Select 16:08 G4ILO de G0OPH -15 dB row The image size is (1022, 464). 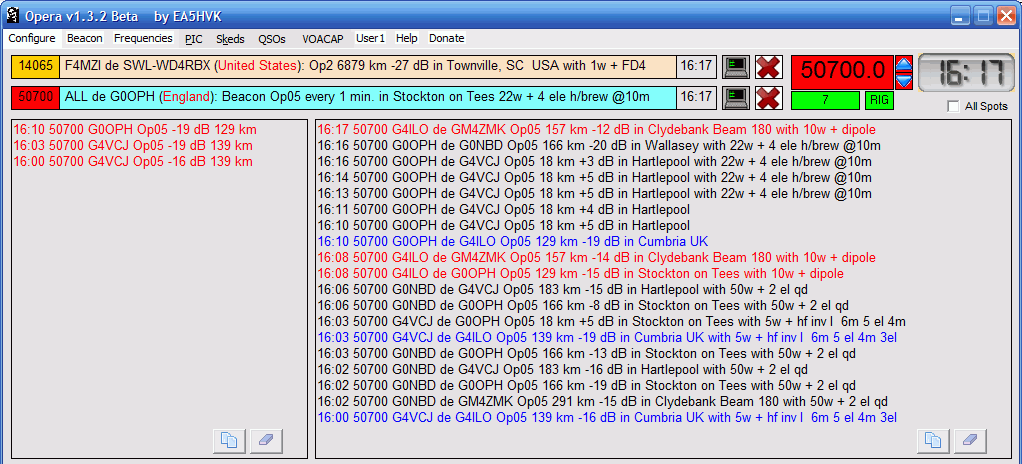click(x=581, y=274)
